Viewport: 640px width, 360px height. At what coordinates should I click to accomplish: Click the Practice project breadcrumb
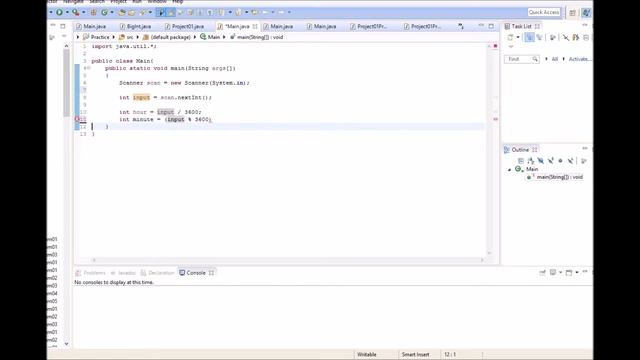click(x=96, y=37)
